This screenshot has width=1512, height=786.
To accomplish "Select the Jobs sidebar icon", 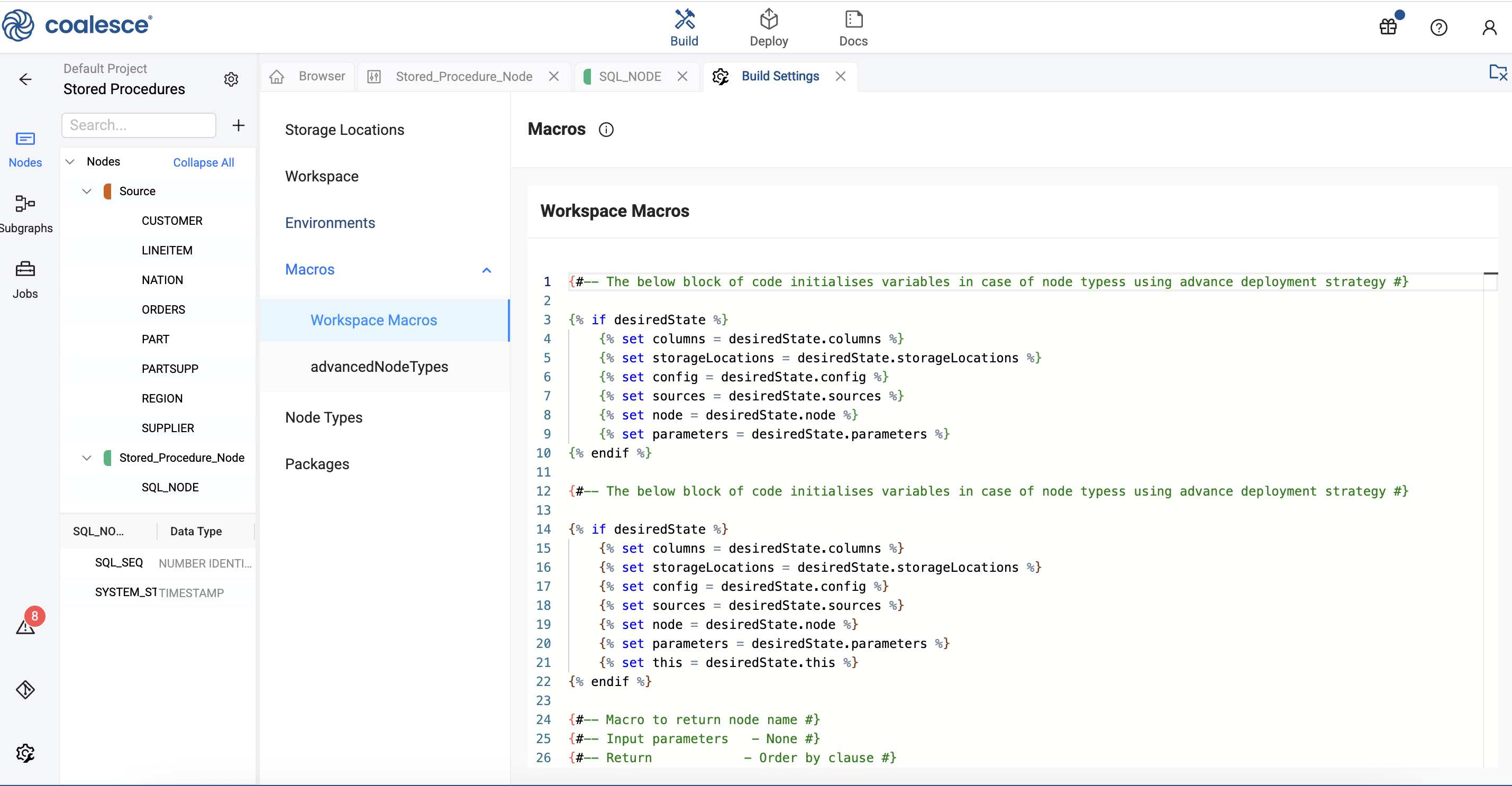I will coord(25,280).
